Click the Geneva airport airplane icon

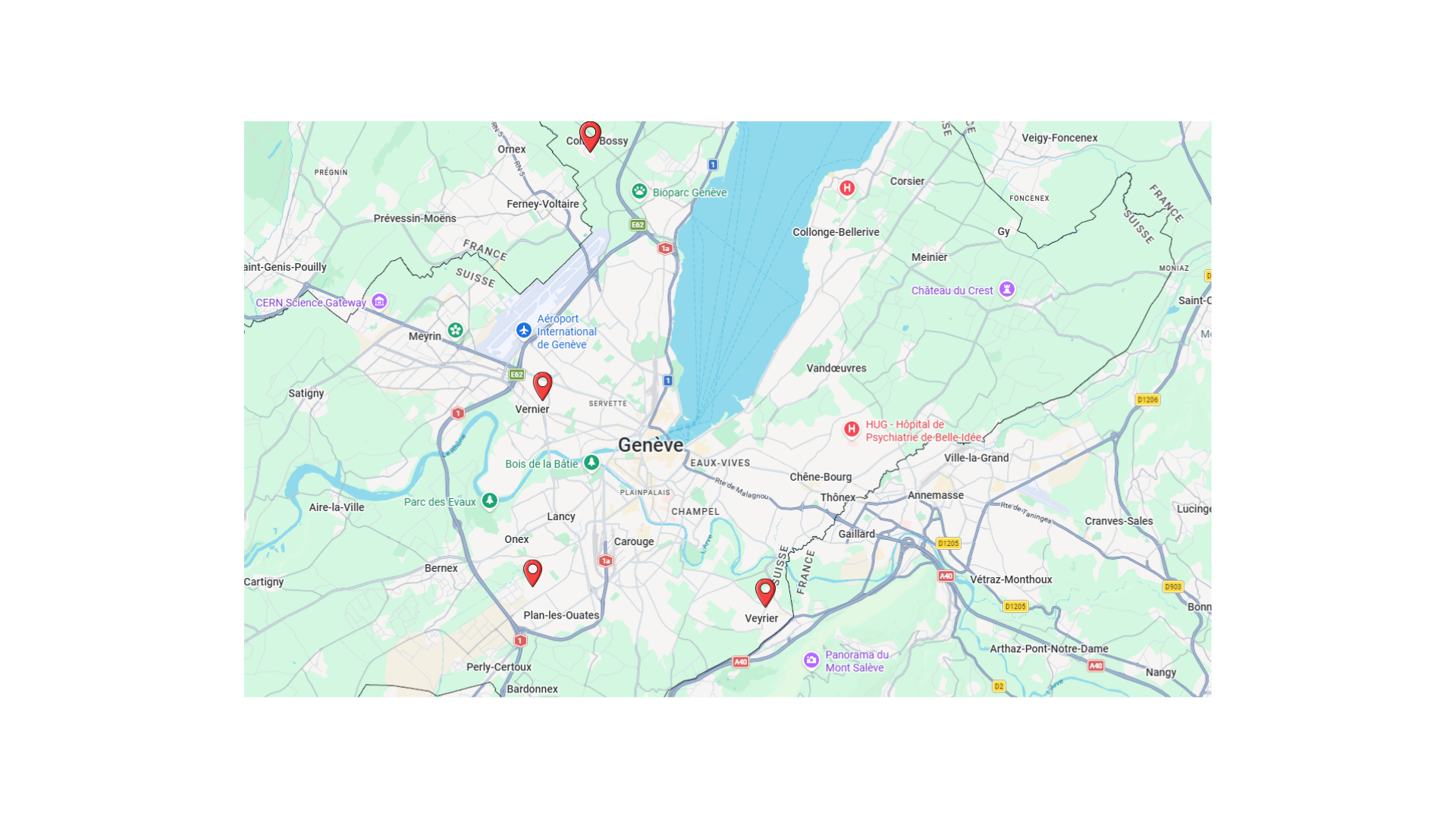point(523,331)
